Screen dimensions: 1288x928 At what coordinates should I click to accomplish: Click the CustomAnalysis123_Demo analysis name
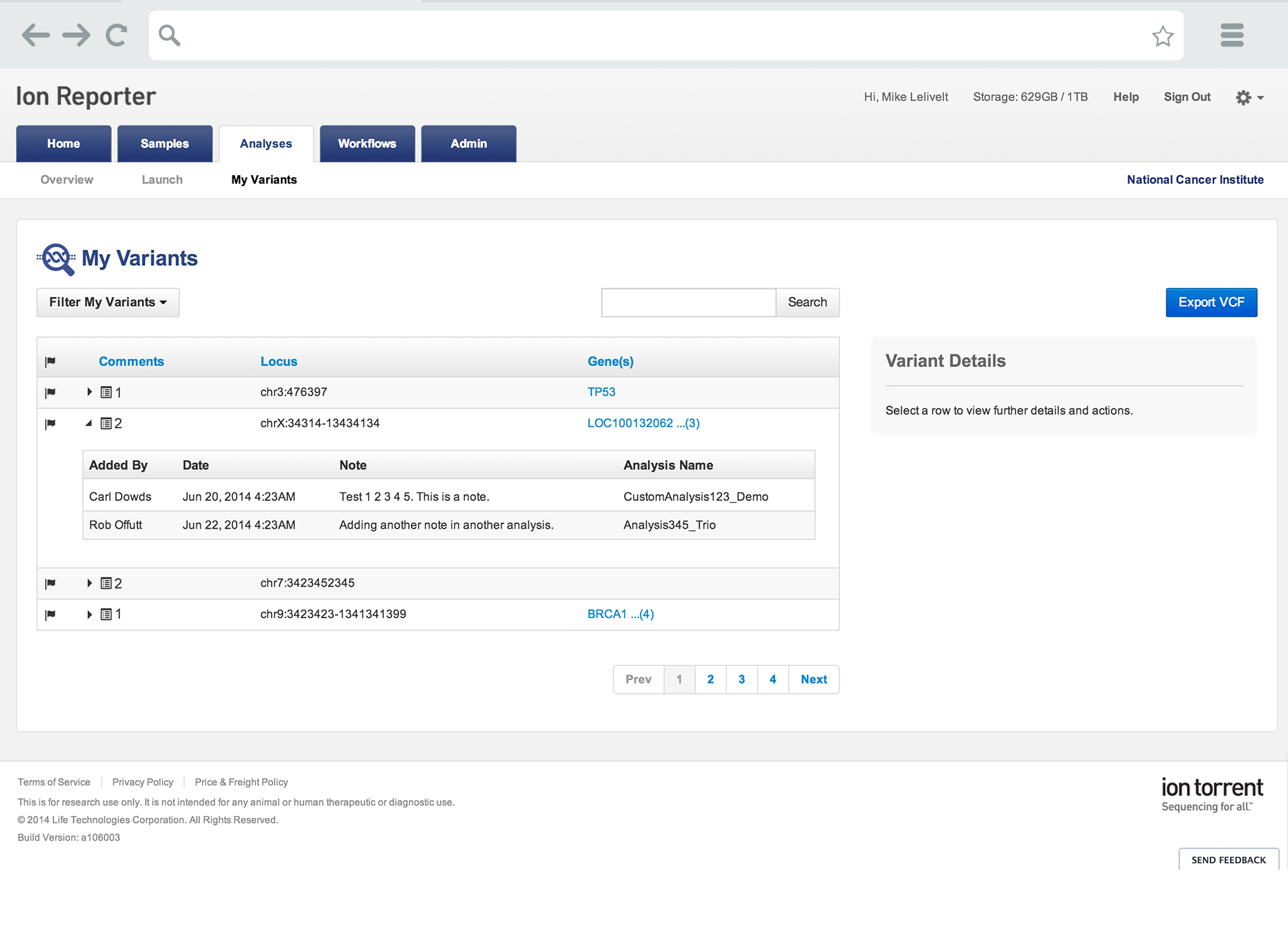click(696, 496)
